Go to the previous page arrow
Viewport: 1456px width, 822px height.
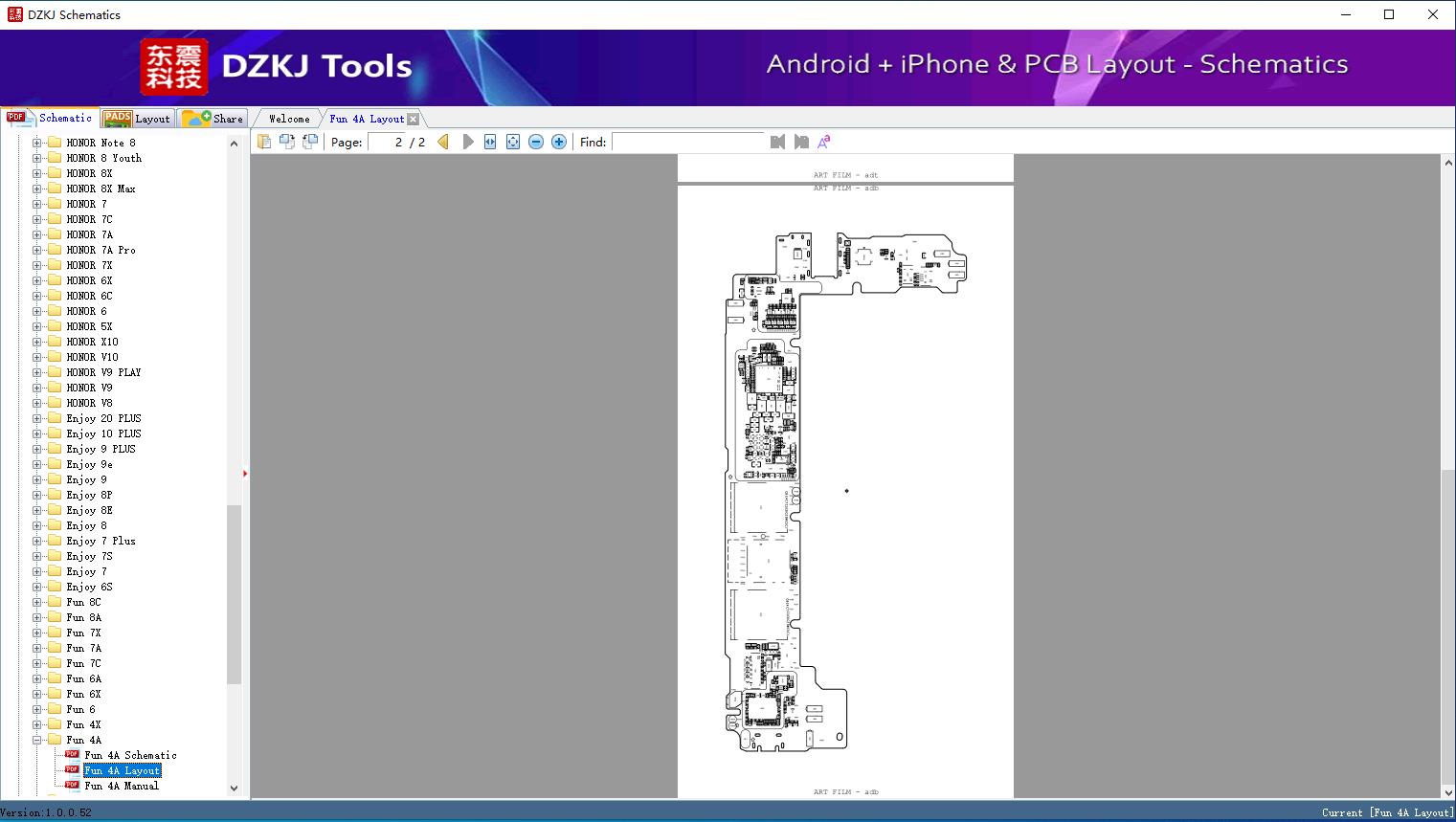tap(443, 142)
